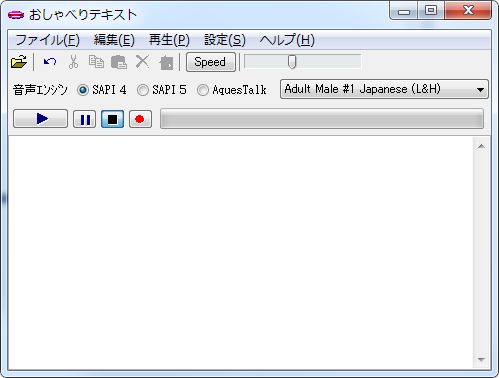The width and height of the screenshot is (499, 378).
Task: Click the gray document icon before Speed
Action: [x=166, y=63]
